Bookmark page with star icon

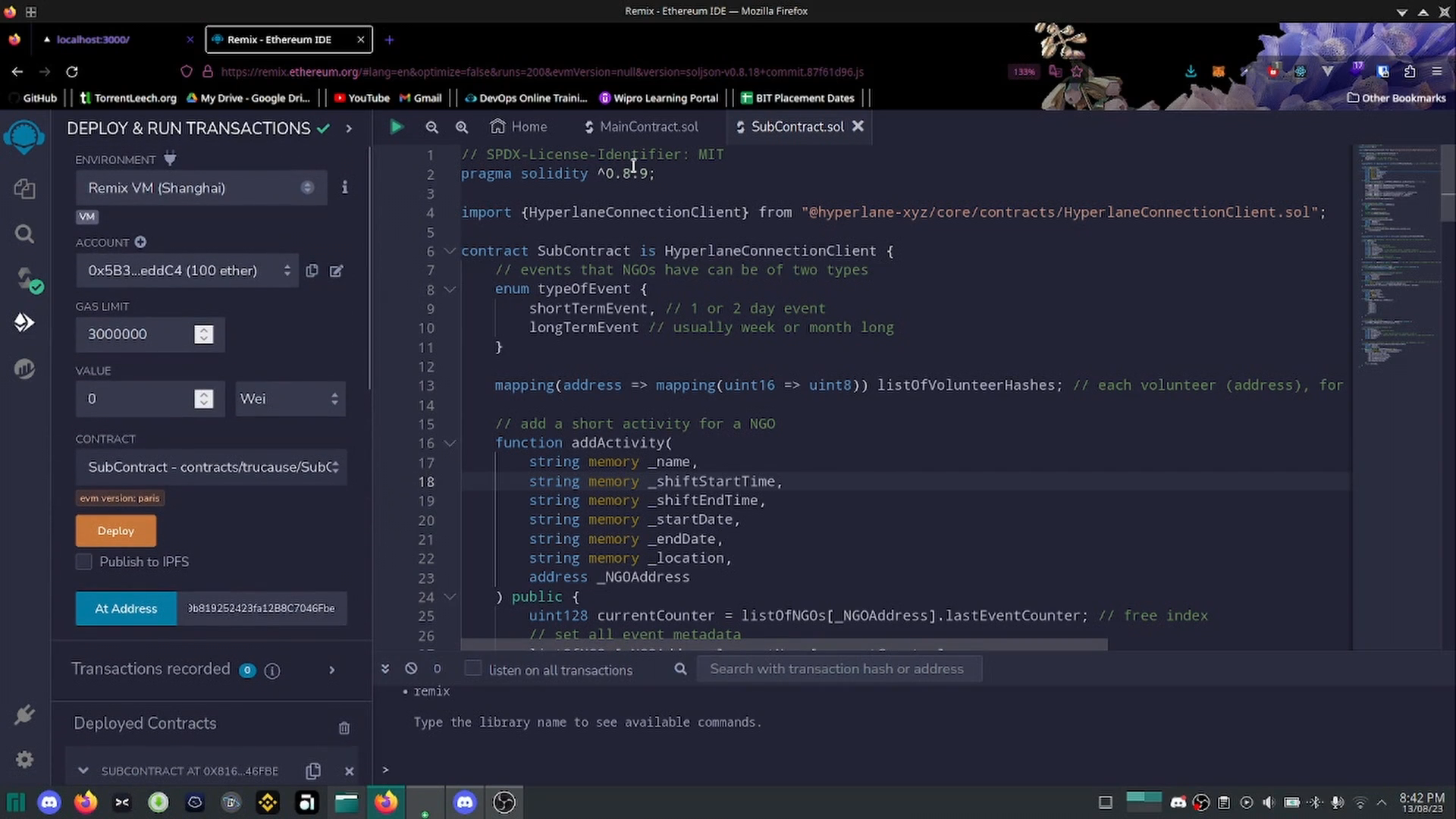[x=1077, y=71]
